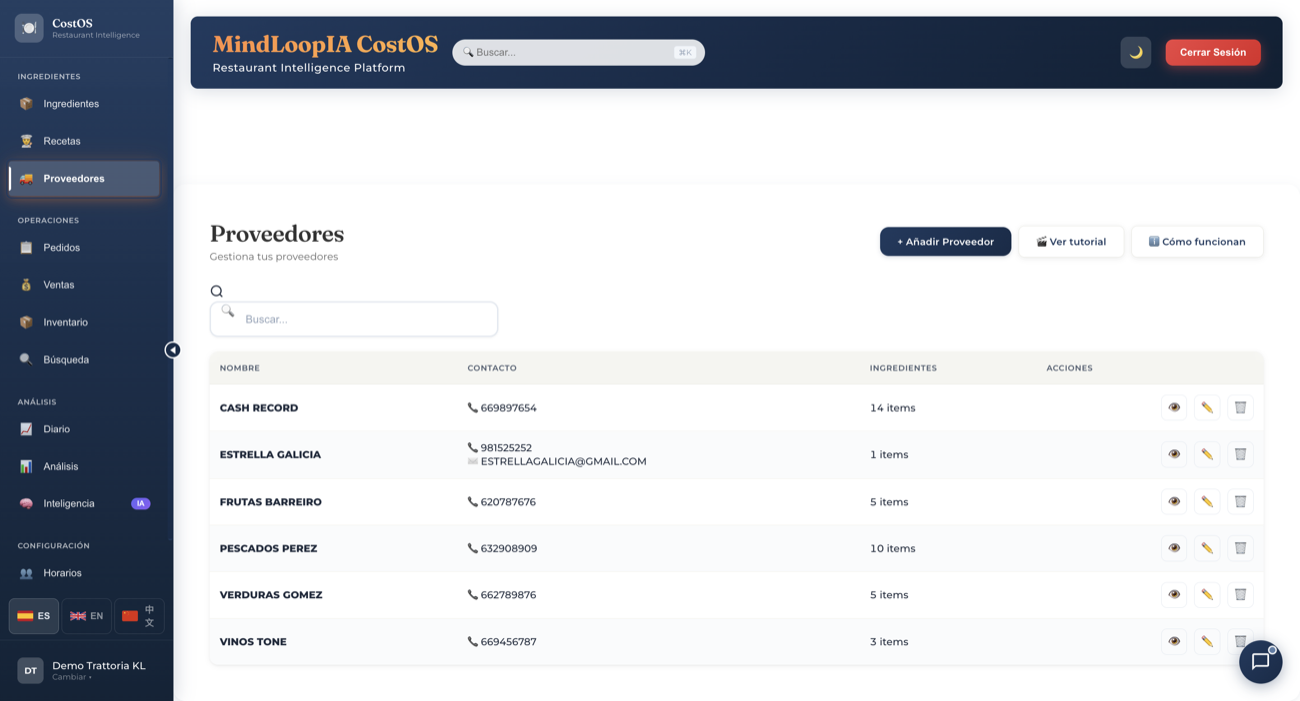Click email ESTRELLAGALICIA@GMAIL.COM
The width and height of the screenshot is (1300, 701).
coord(563,461)
